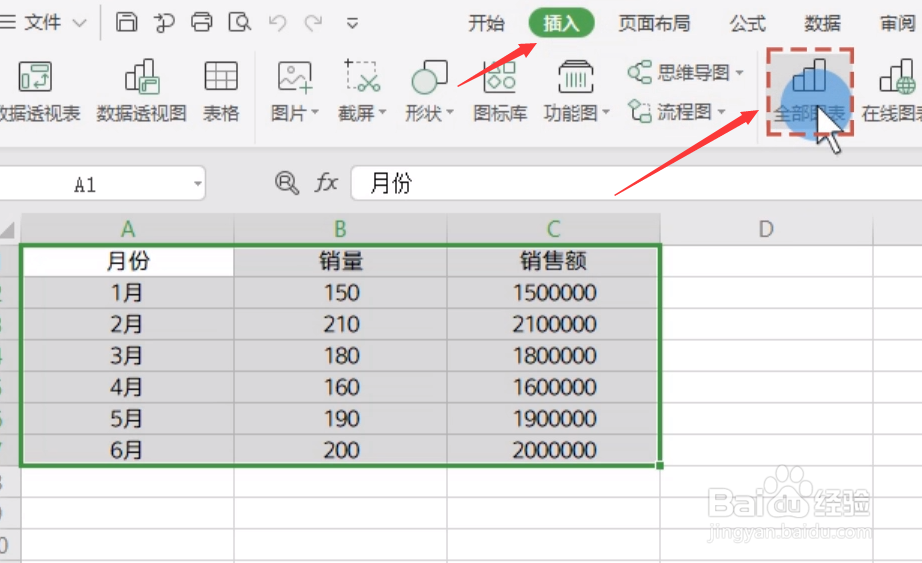Select the cell containing 2月
This screenshot has width=922, height=563.
[128, 324]
